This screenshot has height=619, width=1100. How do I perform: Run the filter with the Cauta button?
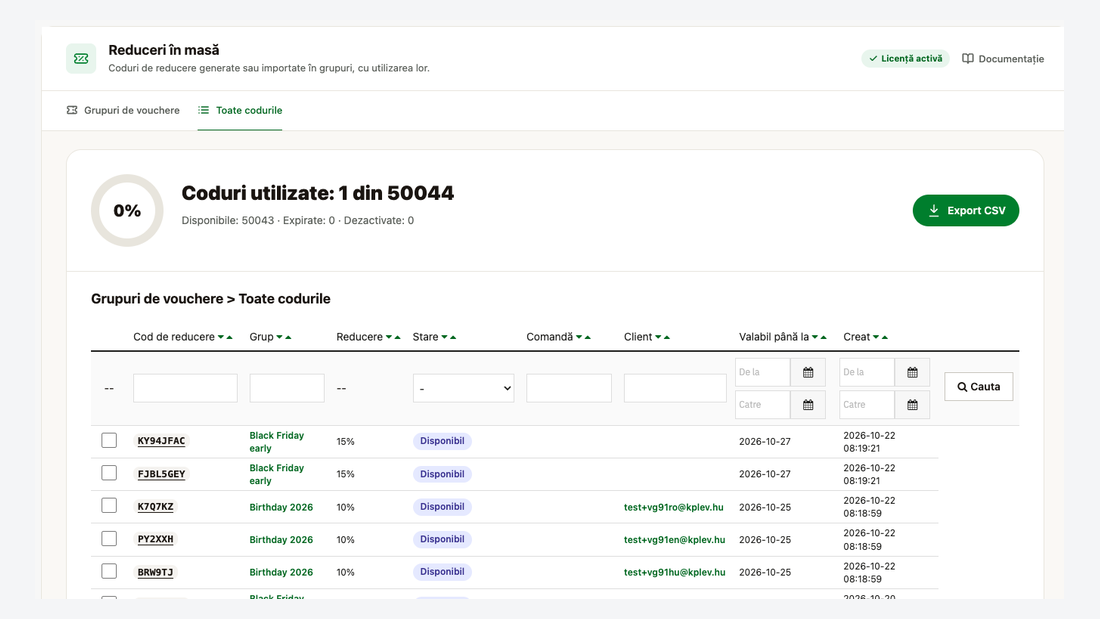[x=979, y=387]
